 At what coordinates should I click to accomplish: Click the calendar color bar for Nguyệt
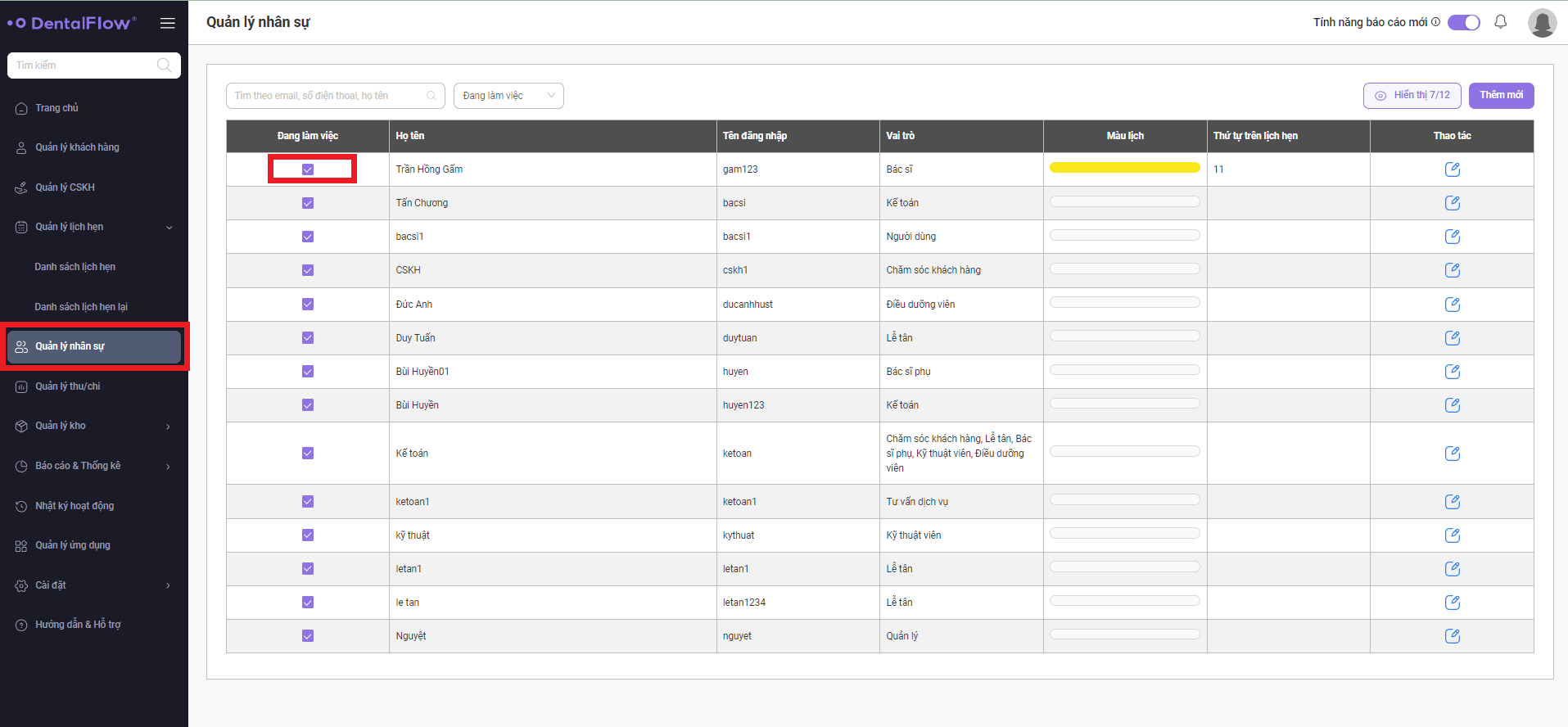click(x=1125, y=634)
